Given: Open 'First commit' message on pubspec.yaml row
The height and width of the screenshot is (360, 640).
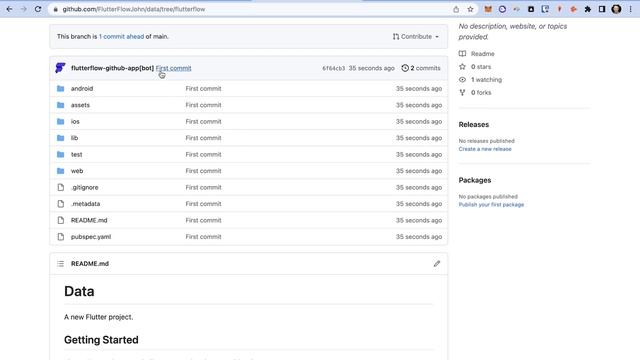Looking at the screenshot, I should 203,237.
